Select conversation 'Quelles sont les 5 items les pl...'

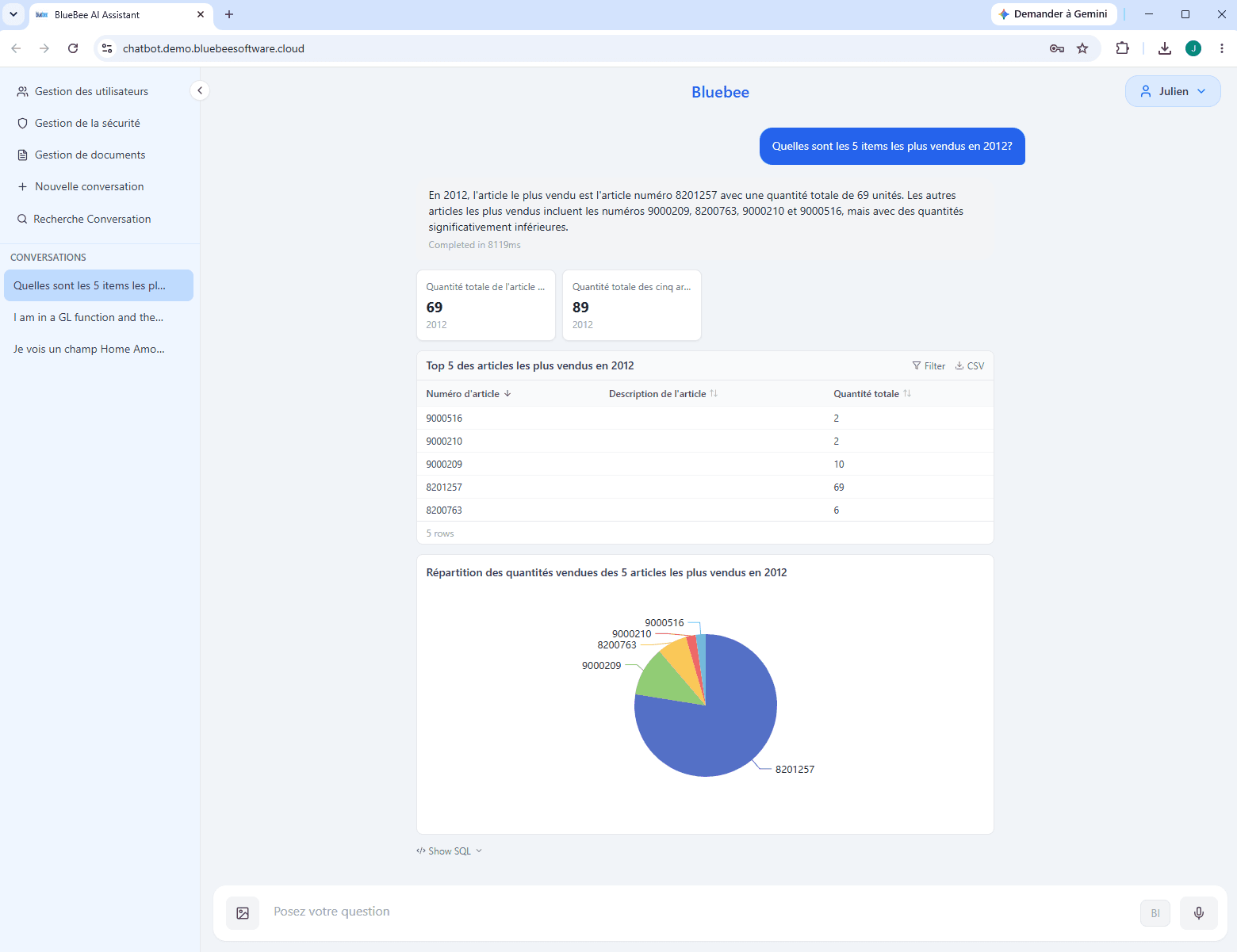point(98,285)
